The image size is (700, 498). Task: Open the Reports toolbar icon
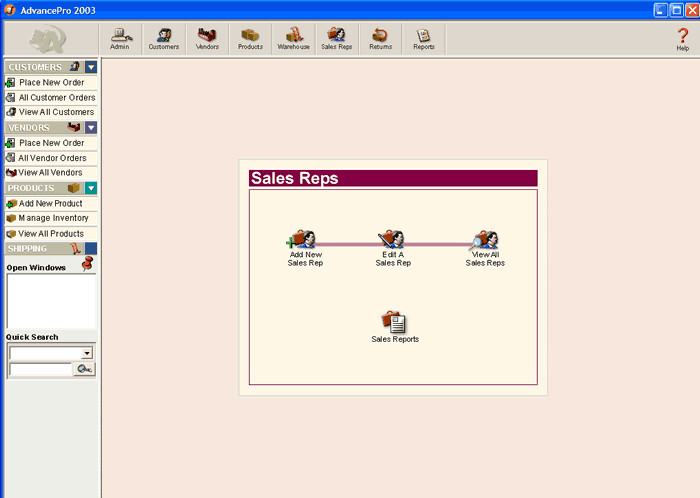click(424, 39)
